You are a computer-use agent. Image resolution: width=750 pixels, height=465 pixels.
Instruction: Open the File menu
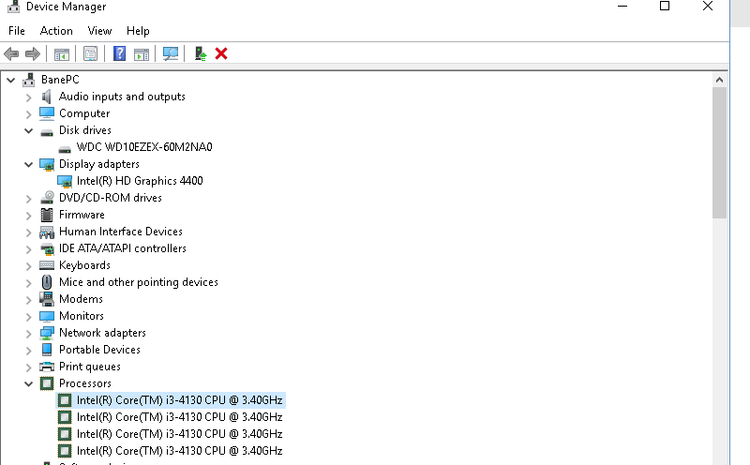click(x=17, y=31)
